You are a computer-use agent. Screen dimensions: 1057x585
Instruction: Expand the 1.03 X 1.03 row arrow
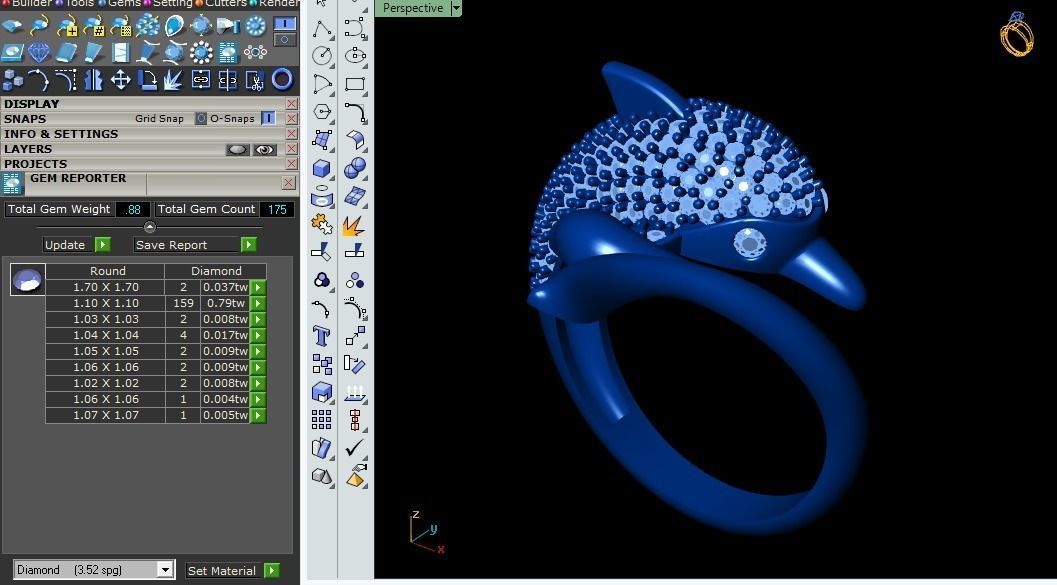(x=258, y=319)
